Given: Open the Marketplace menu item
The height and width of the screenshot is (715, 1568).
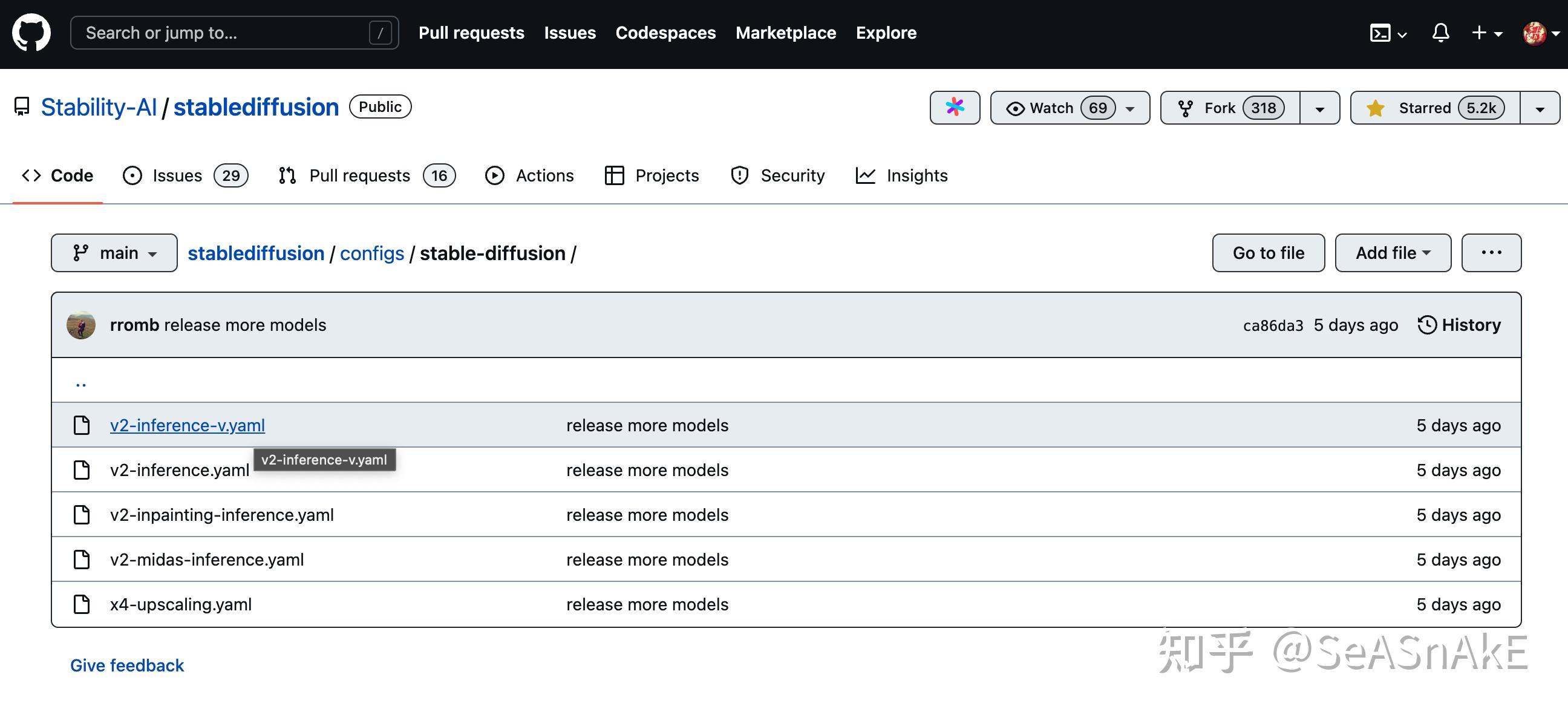Looking at the screenshot, I should point(786,32).
